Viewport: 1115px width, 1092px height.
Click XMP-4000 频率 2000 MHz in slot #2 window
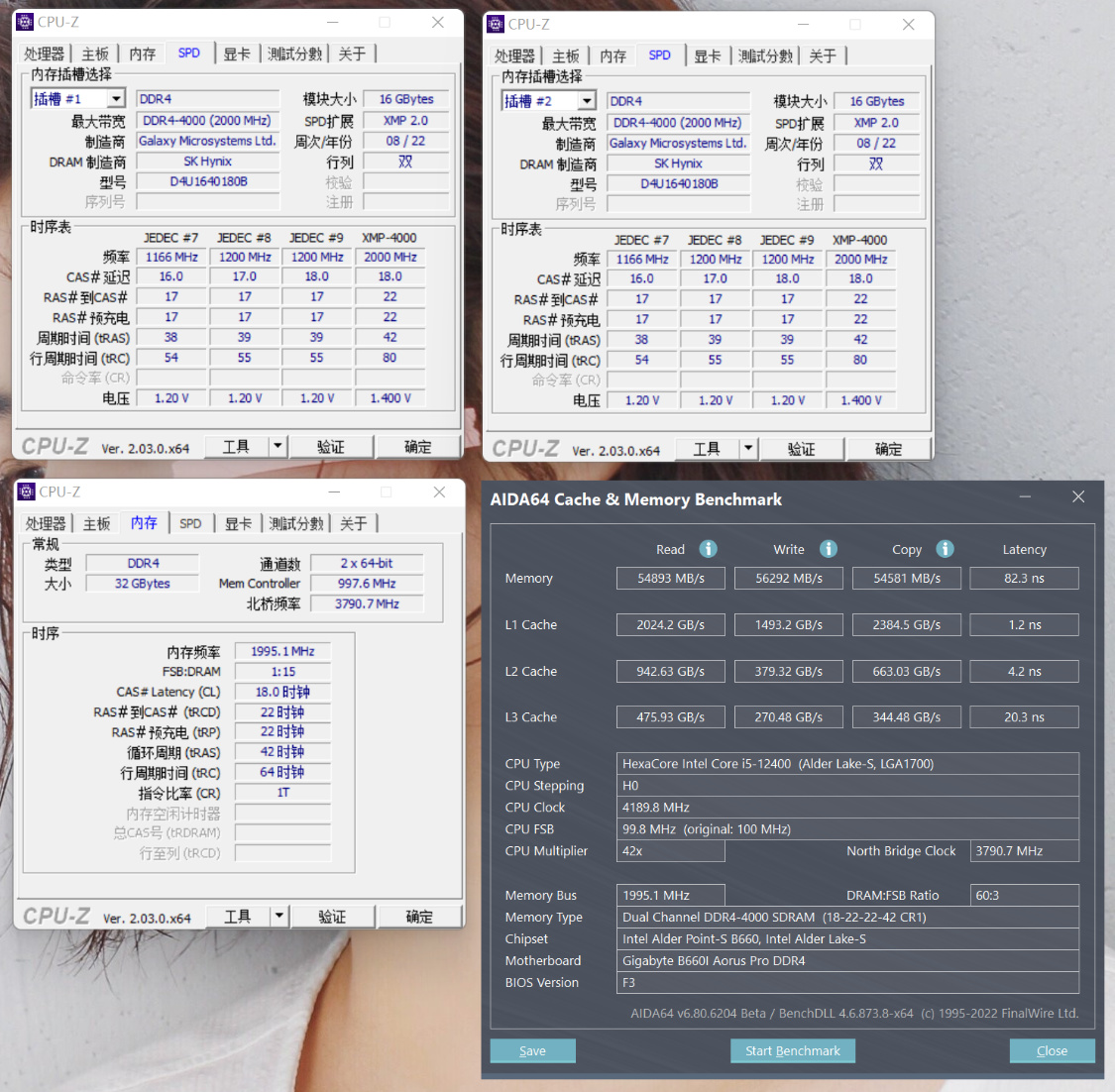(860, 260)
